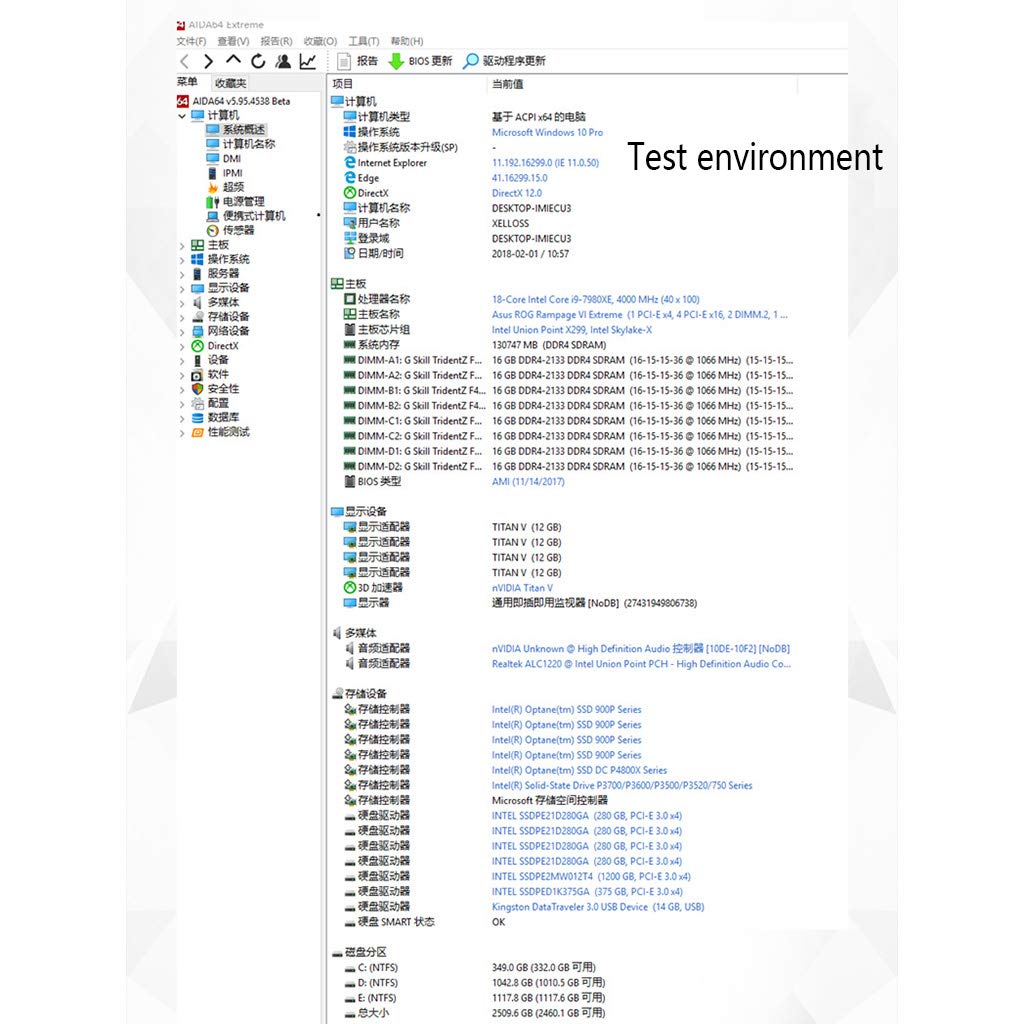Click the 配置 configuration icon
The width and height of the screenshot is (1024, 1024).
[x=197, y=404]
